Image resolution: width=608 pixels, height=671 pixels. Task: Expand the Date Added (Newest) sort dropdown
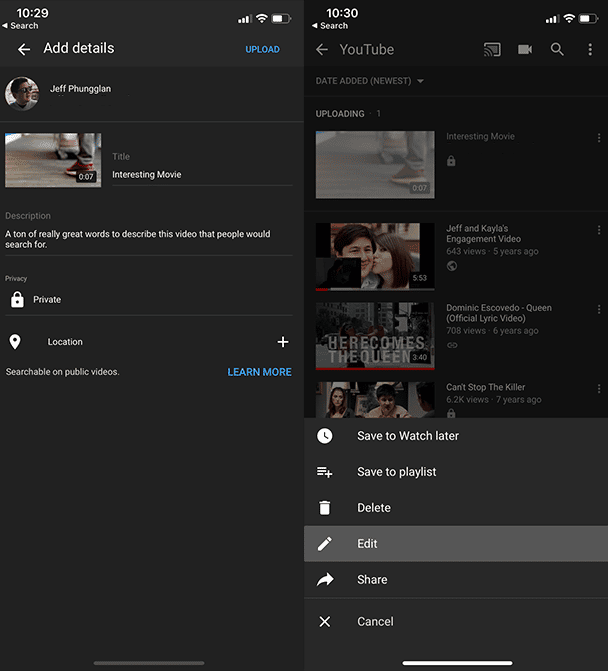[x=370, y=81]
